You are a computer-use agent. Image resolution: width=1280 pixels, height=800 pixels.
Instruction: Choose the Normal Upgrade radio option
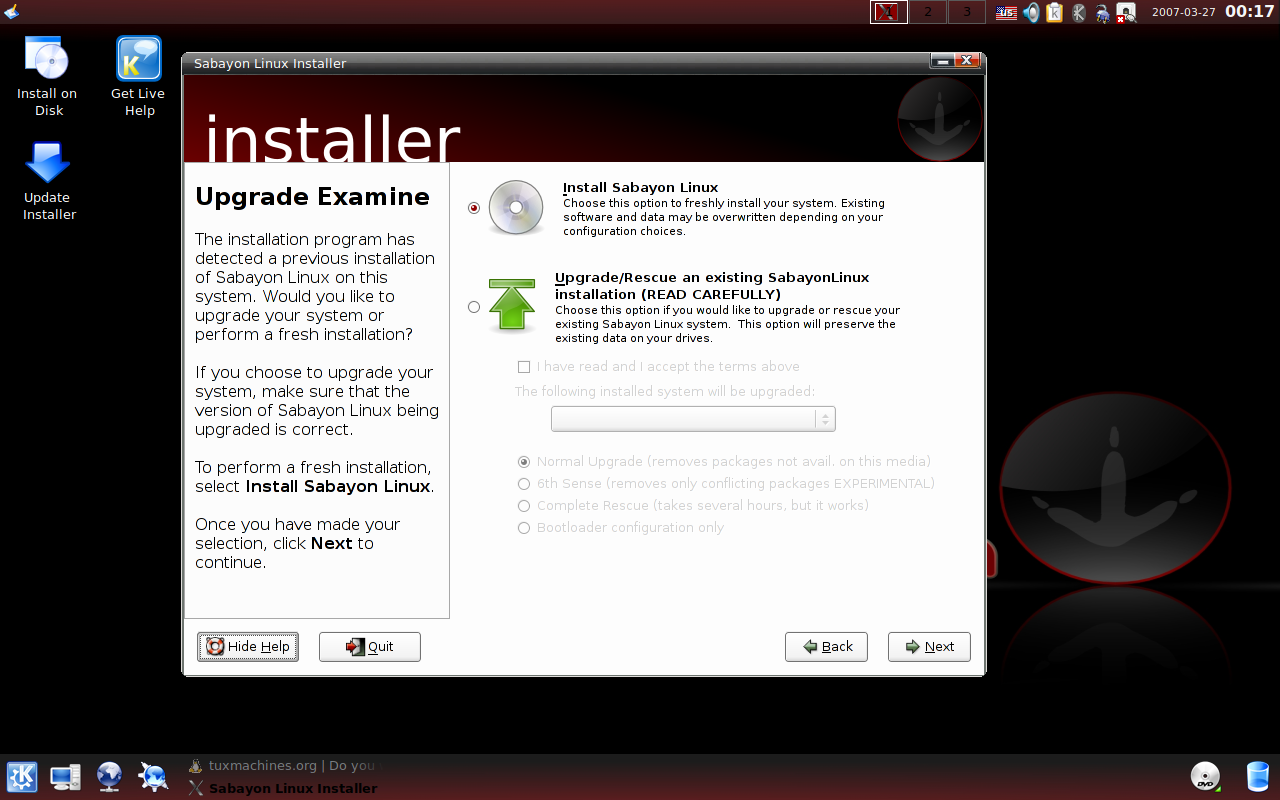pos(523,462)
